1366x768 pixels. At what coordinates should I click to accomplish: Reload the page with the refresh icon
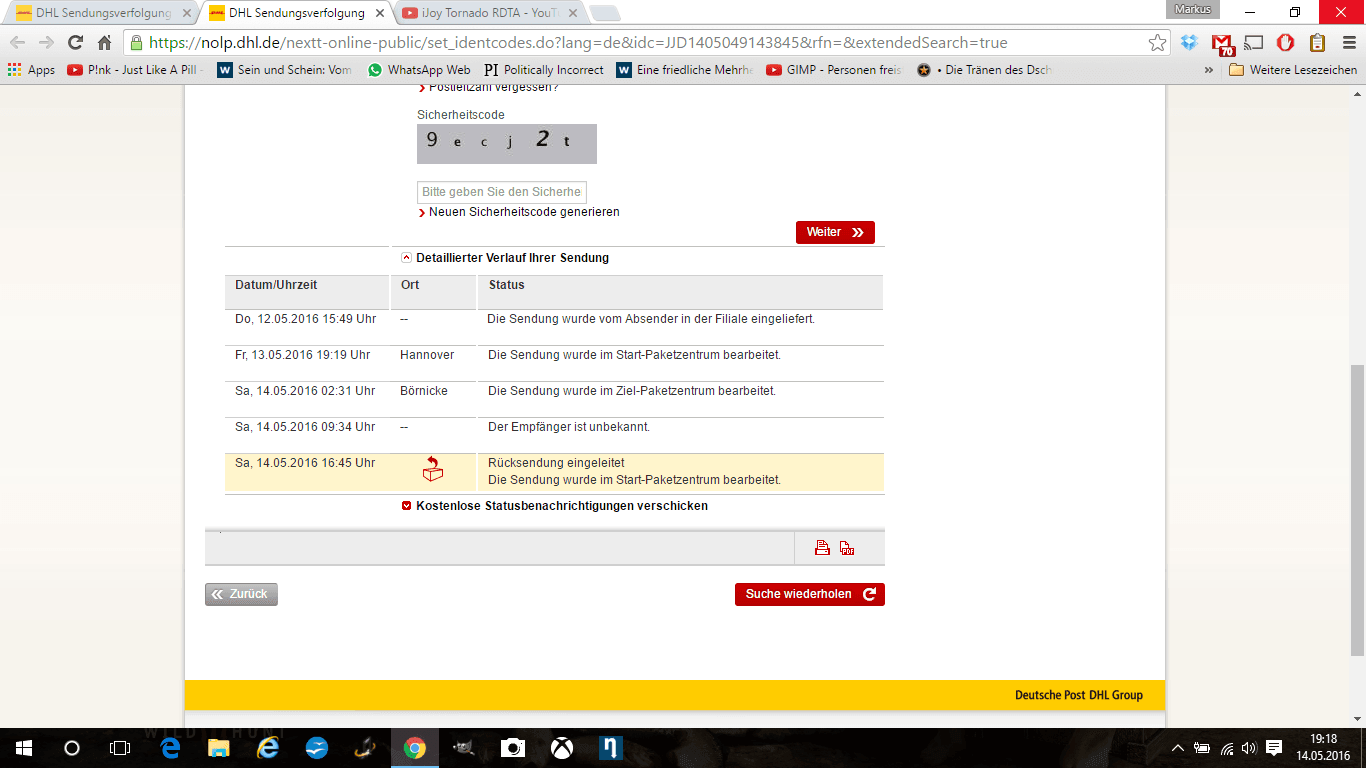[75, 43]
